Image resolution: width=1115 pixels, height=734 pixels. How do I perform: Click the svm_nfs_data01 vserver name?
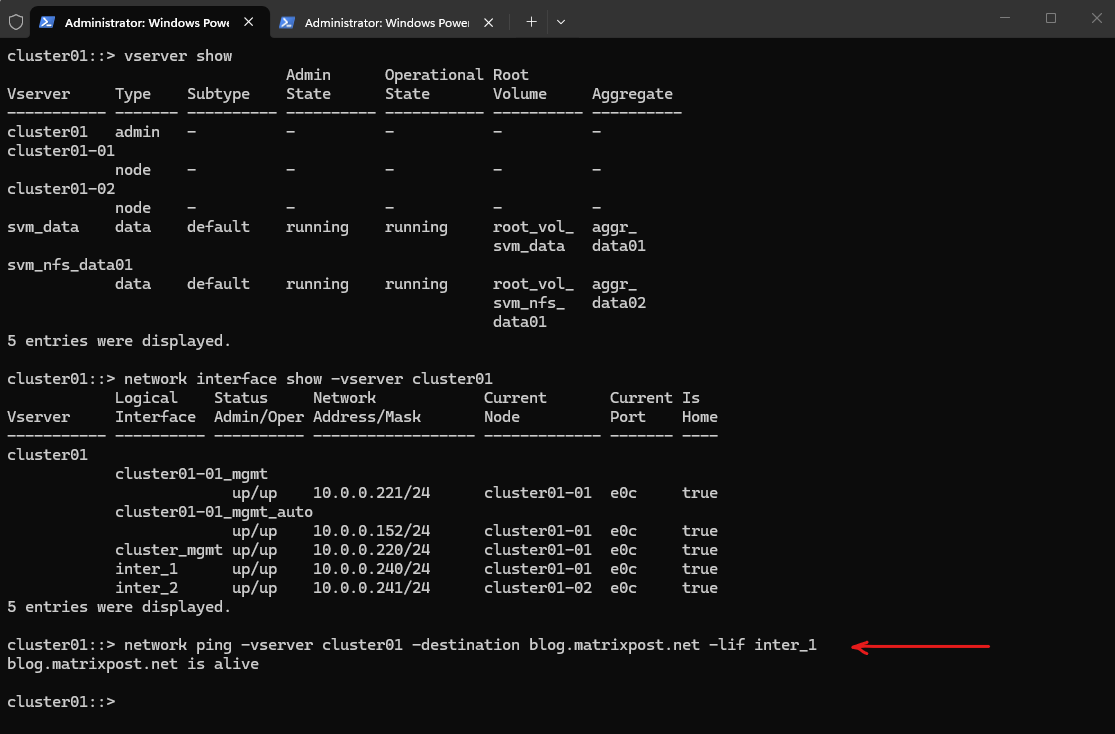(x=69, y=265)
